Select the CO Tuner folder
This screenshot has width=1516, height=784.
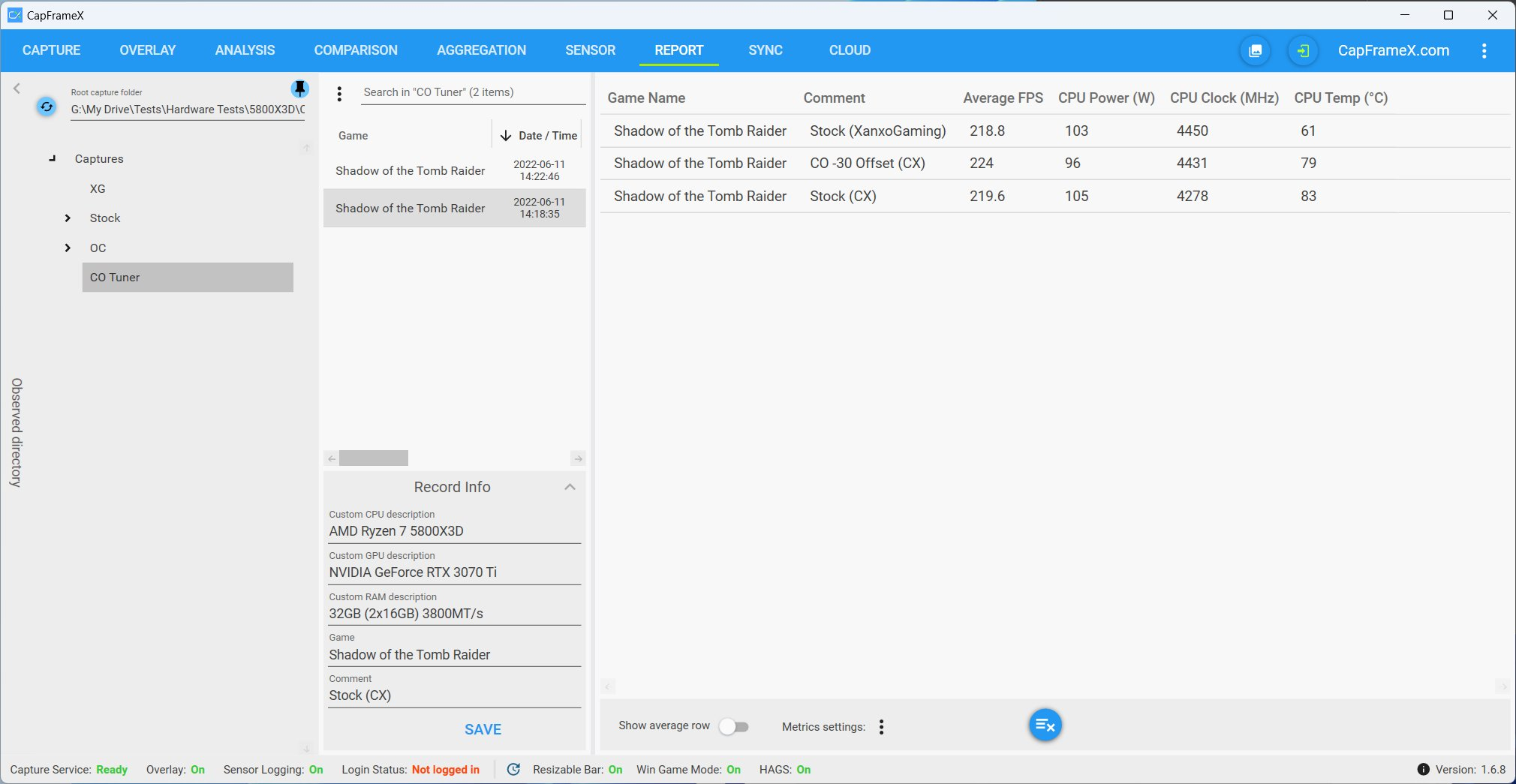188,278
